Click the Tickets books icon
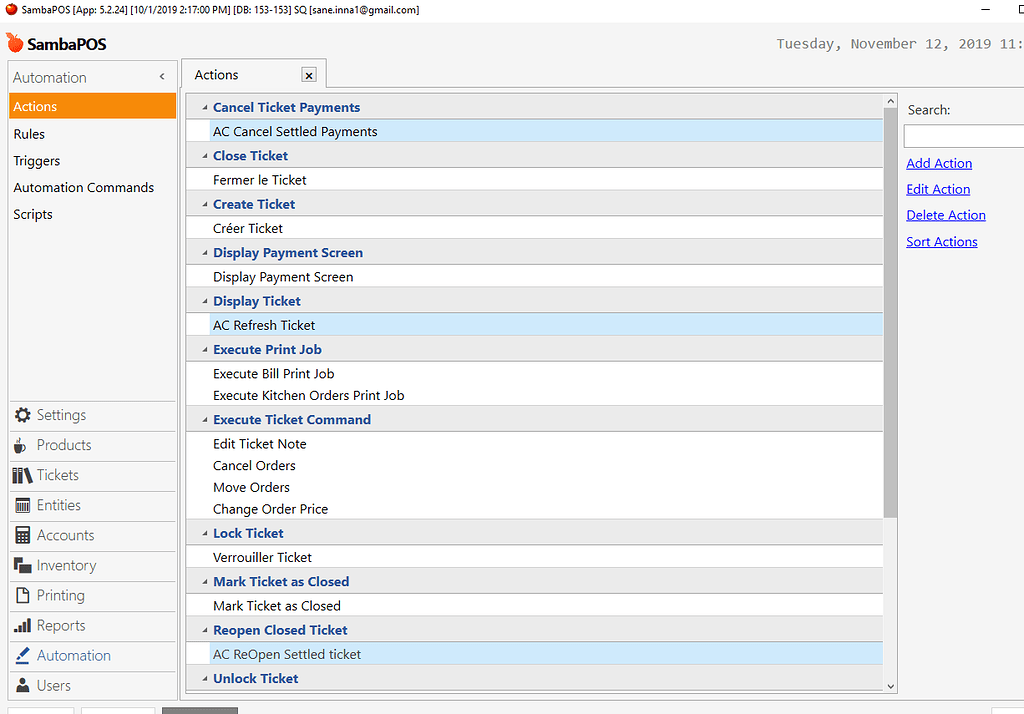Image resolution: width=1024 pixels, height=714 pixels. [22, 475]
